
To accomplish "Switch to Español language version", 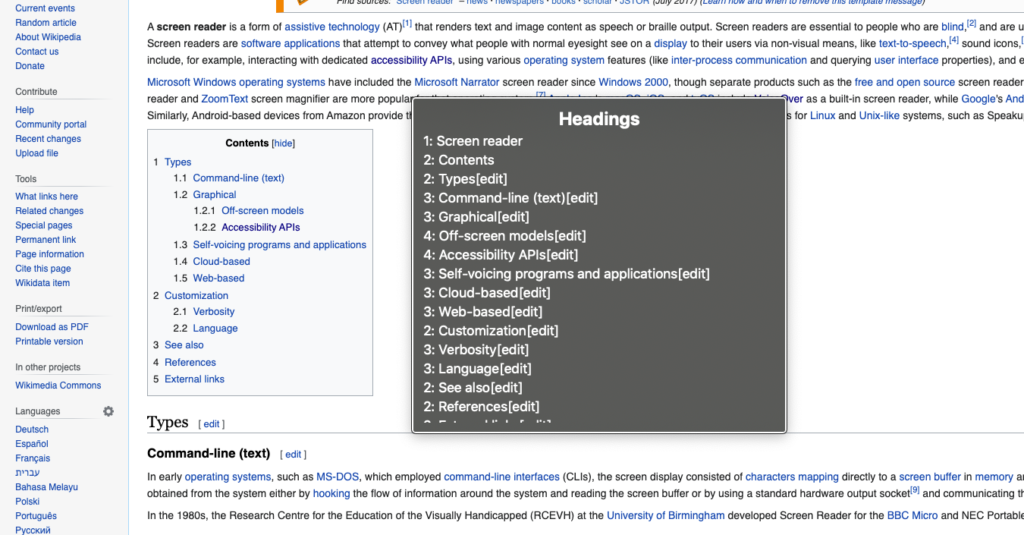I will click(x=32, y=444).
